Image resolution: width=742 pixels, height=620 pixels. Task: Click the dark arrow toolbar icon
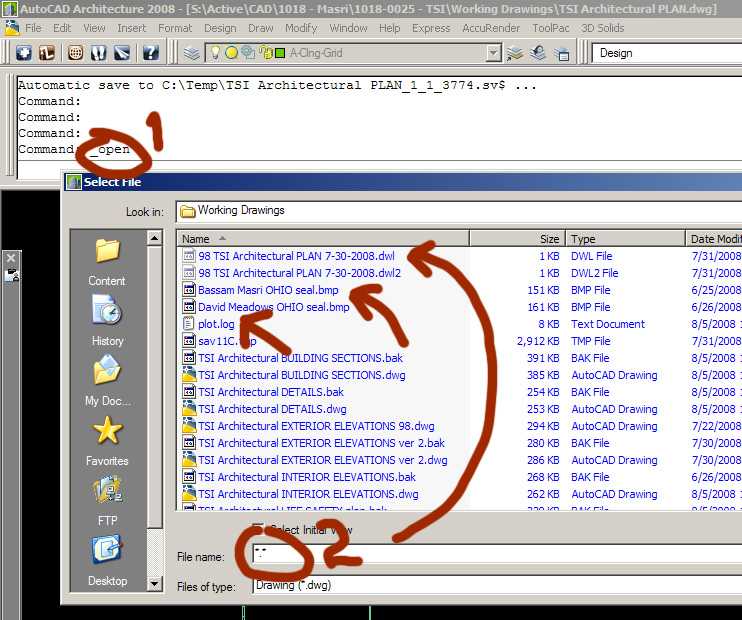click(x=122, y=53)
